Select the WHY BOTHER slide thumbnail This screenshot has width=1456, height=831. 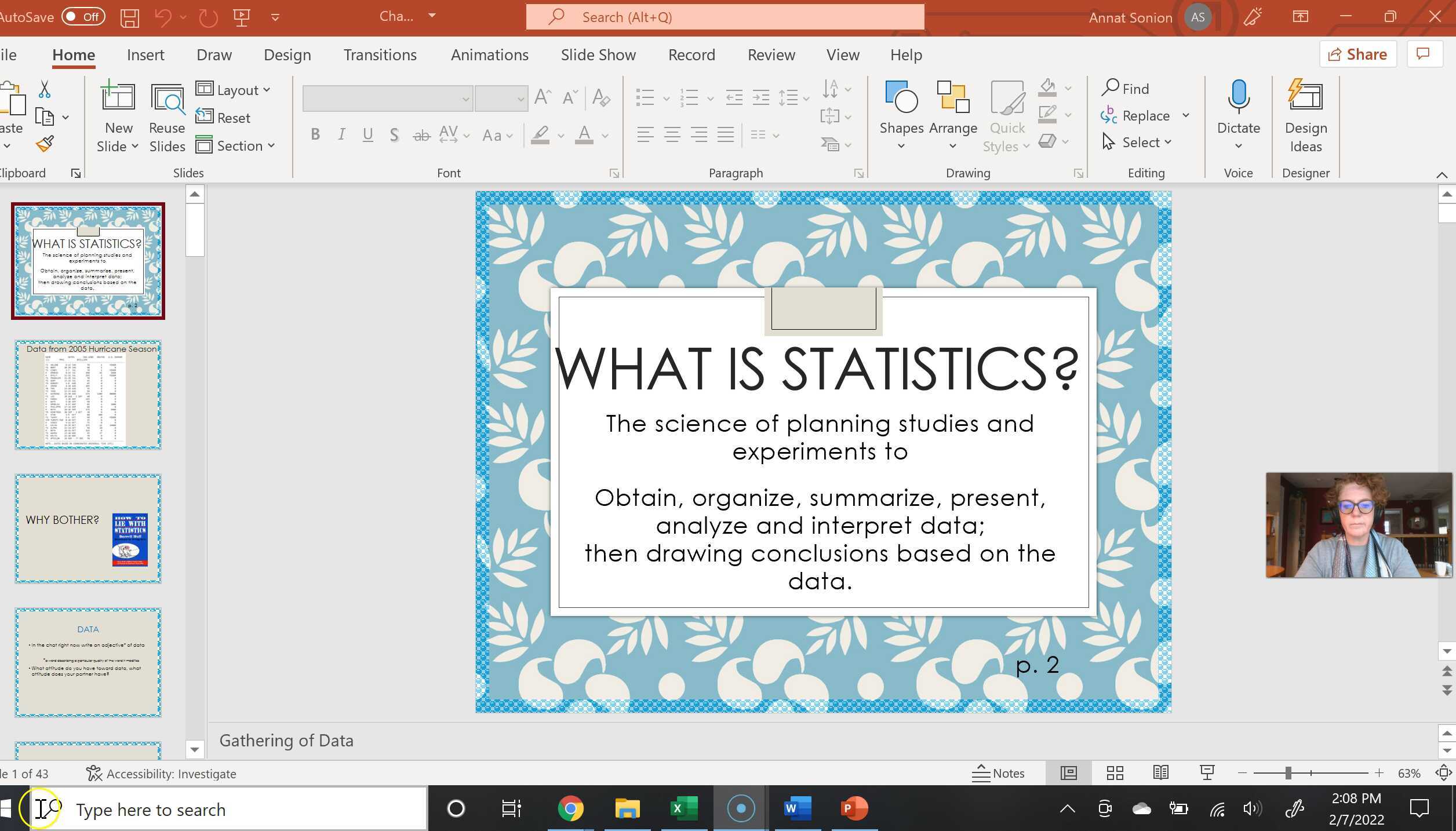pos(88,527)
